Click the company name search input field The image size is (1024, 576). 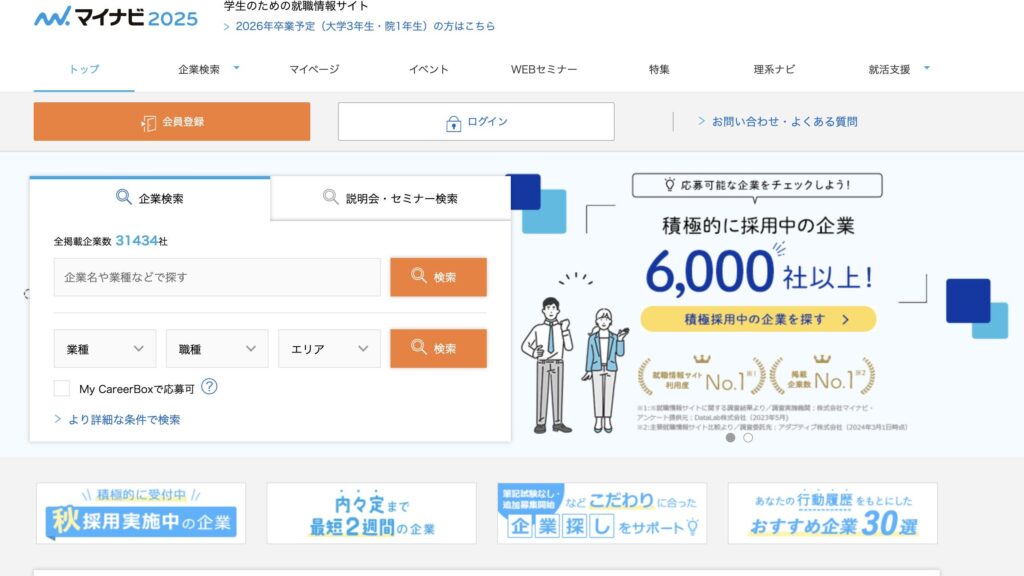coord(217,277)
